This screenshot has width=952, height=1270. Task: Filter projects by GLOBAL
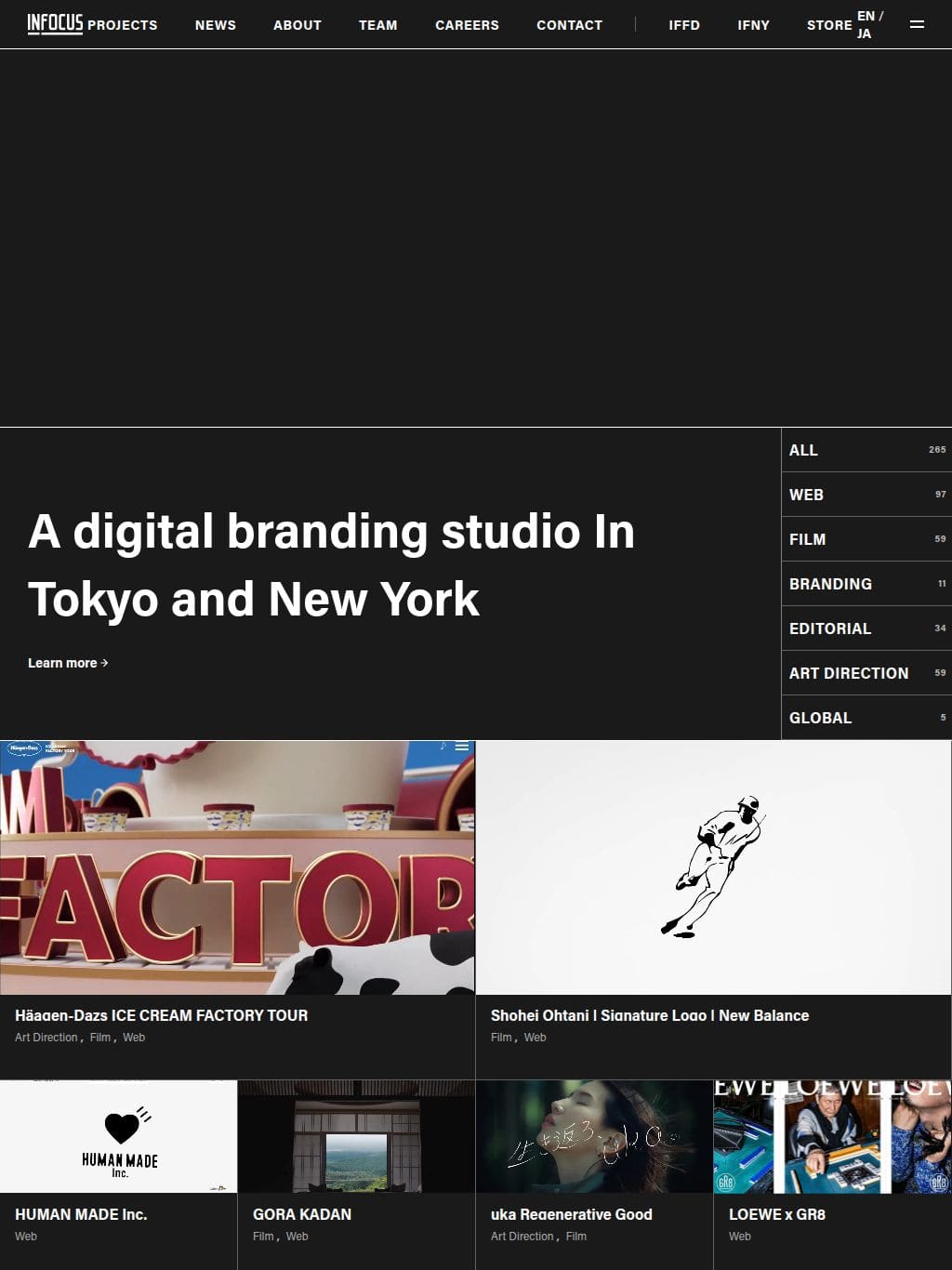[x=866, y=718]
